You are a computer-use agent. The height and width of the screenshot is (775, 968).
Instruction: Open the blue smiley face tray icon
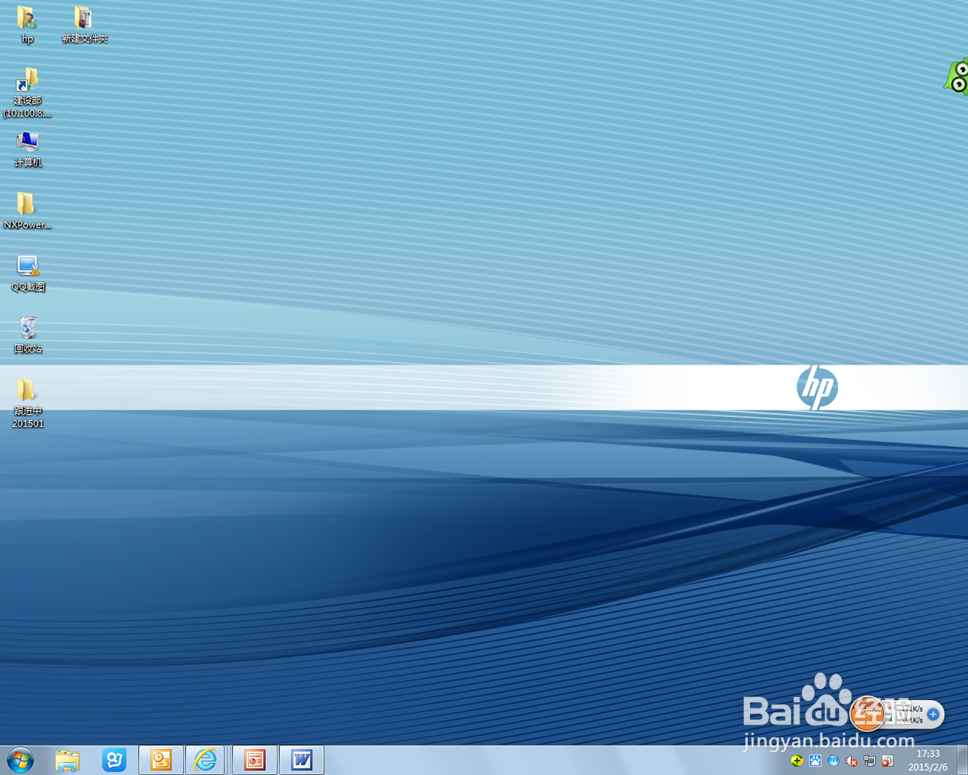click(x=833, y=761)
